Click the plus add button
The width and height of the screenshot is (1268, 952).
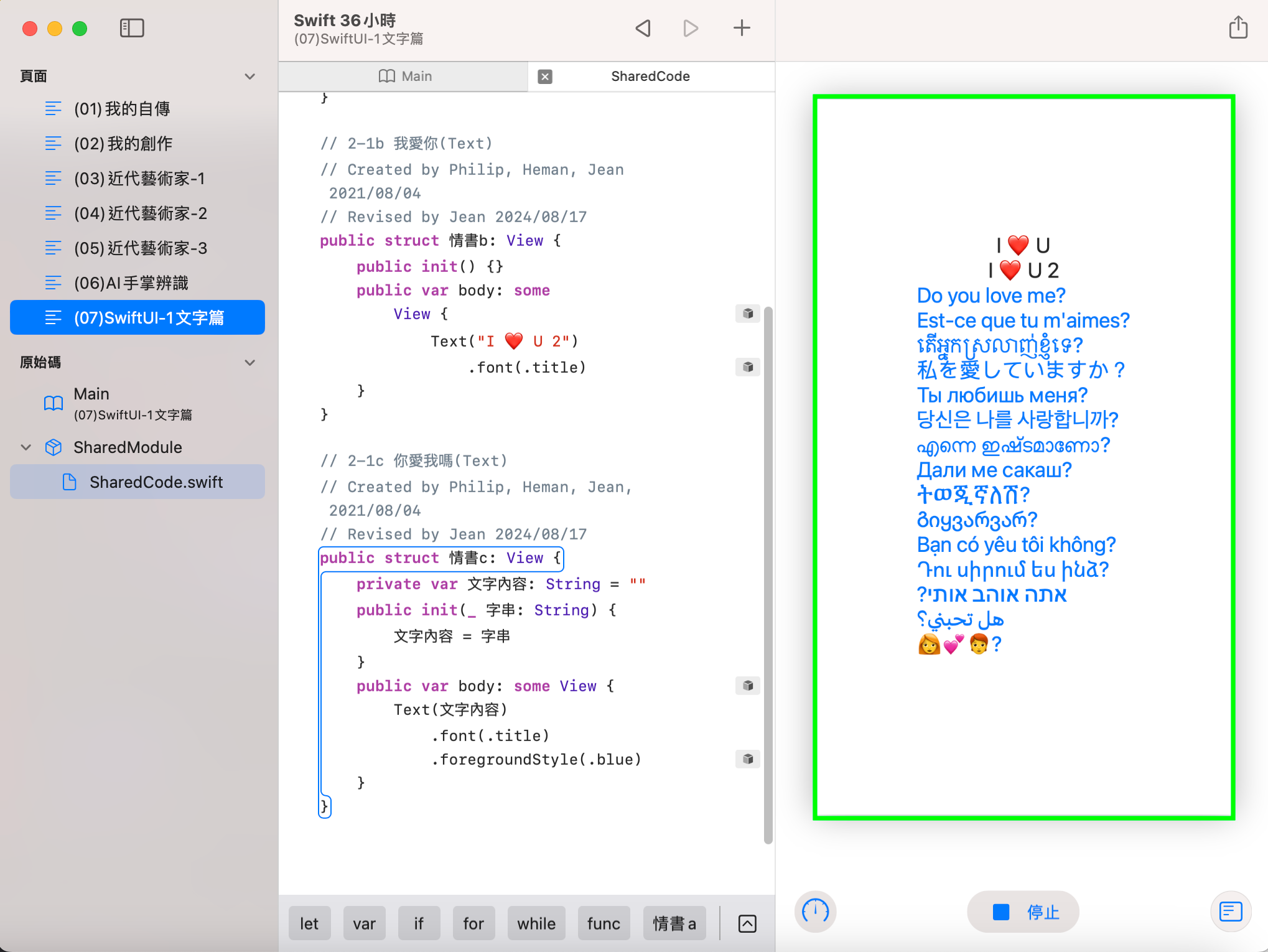coord(741,28)
